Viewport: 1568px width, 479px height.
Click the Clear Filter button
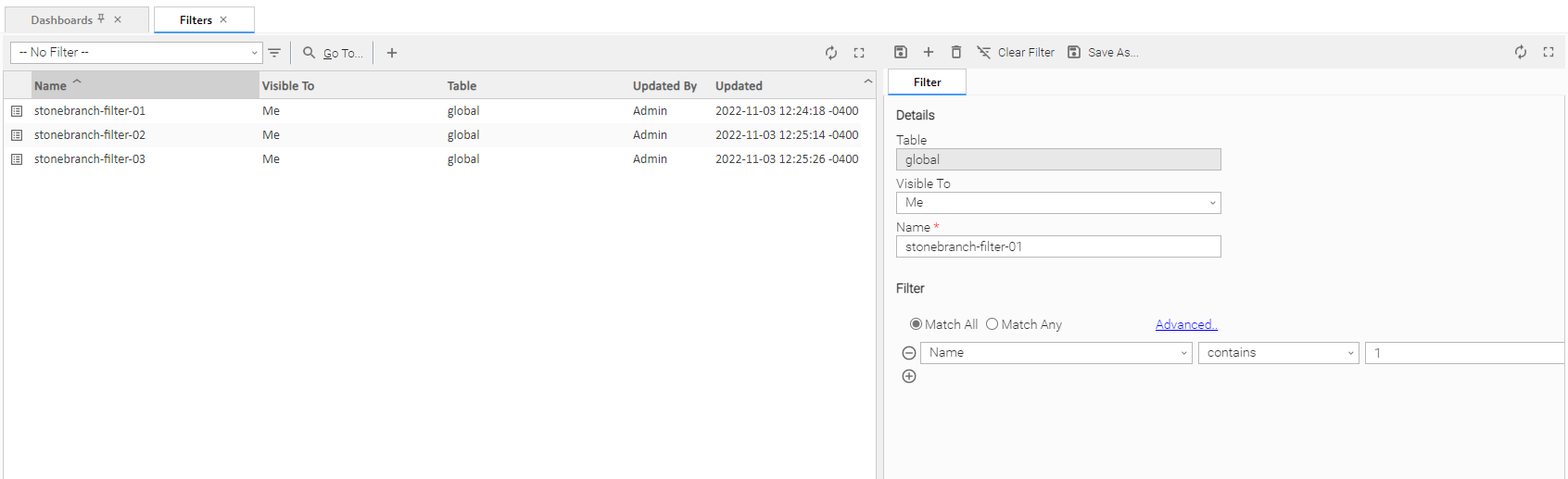(x=1016, y=52)
